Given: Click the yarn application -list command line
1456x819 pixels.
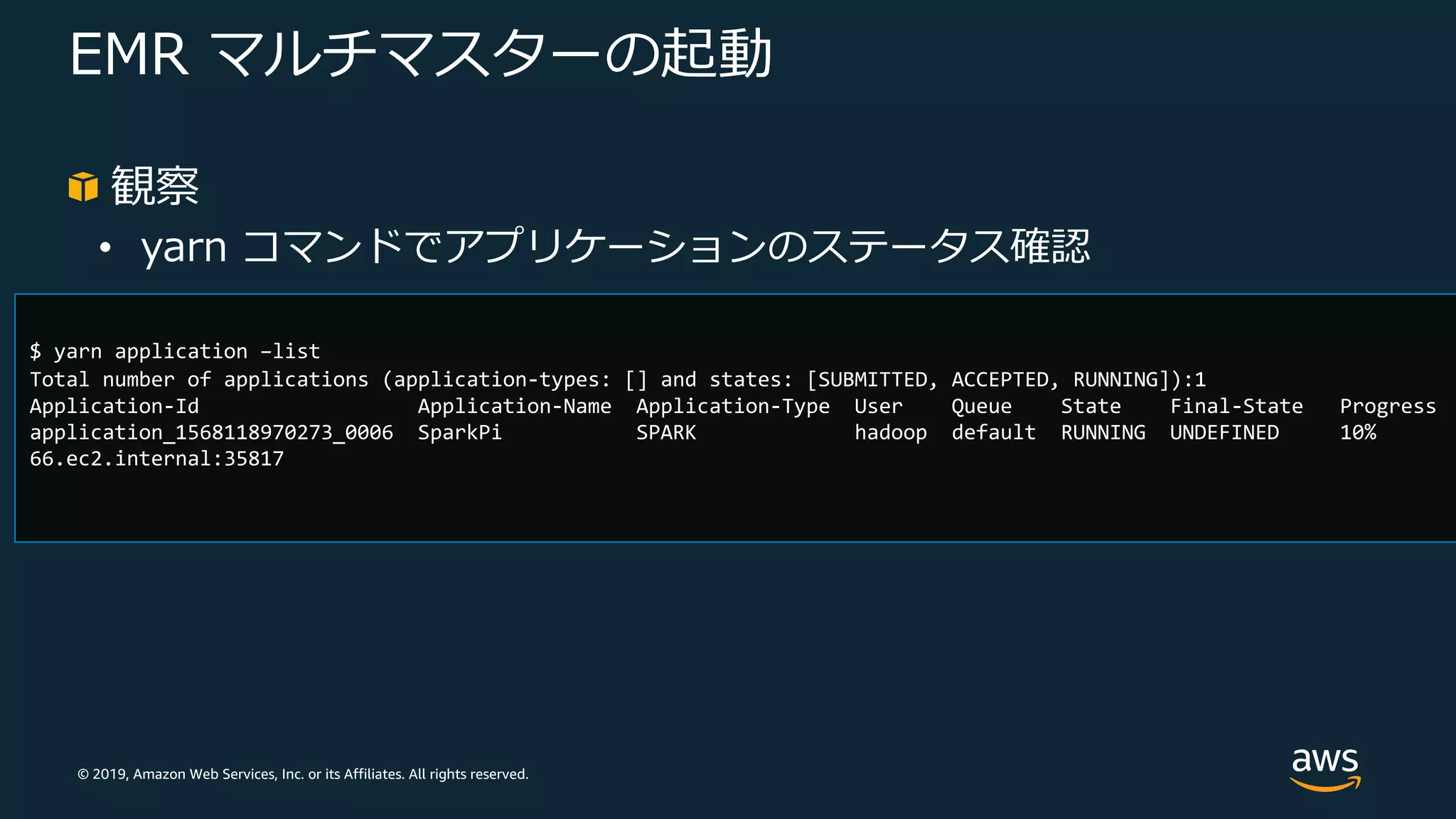Looking at the screenshot, I should [175, 351].
